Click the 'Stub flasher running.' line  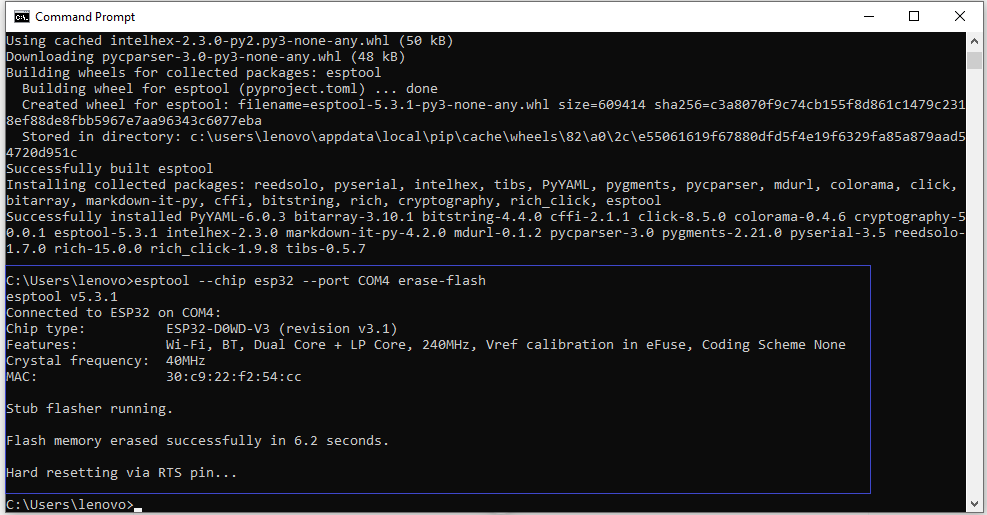point(89,409)
